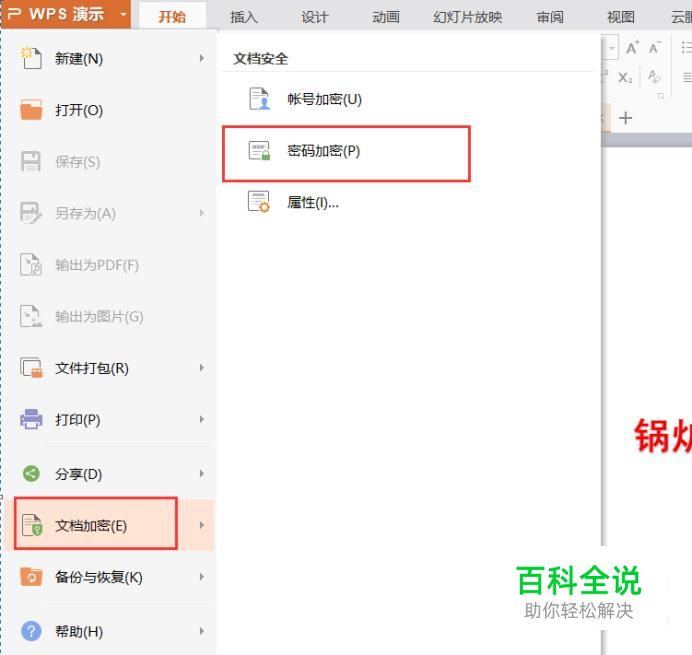Click the Account encryption icon
This screenshot has width=692, height=655.
coord(260,99)
